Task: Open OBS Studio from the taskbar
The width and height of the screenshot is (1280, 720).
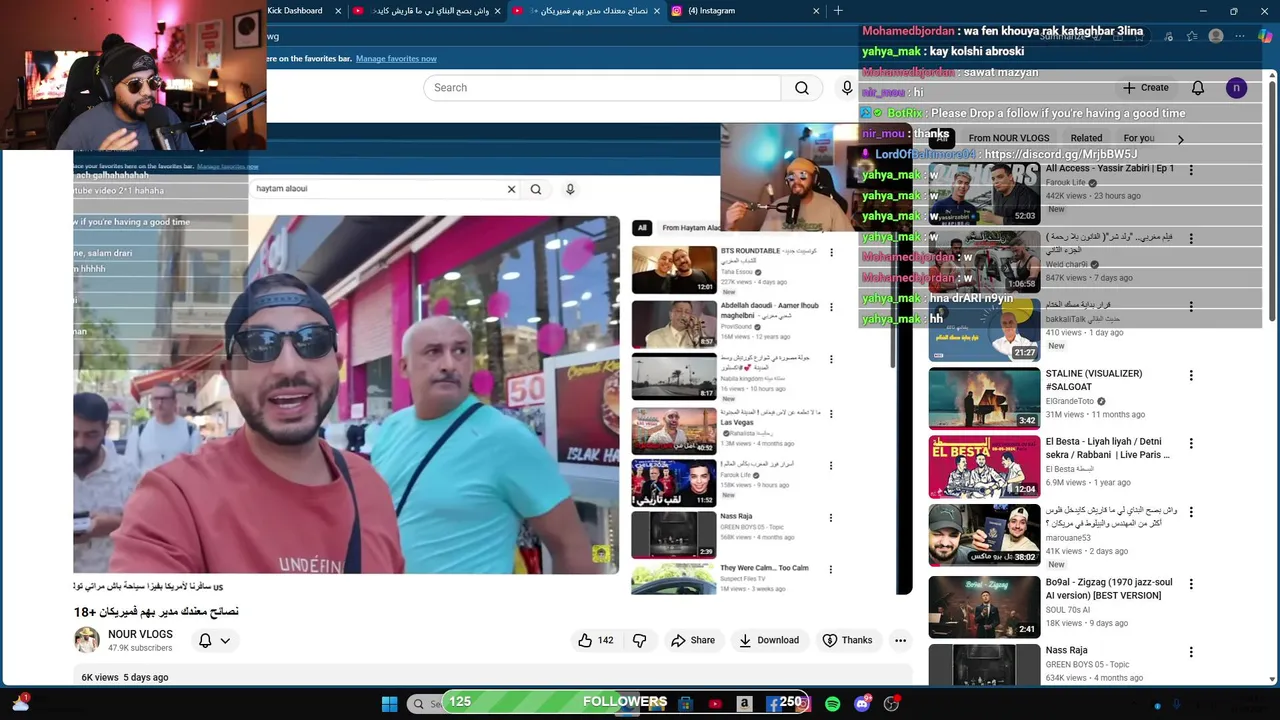Action: pyautogui.click(x=891, y=704)
